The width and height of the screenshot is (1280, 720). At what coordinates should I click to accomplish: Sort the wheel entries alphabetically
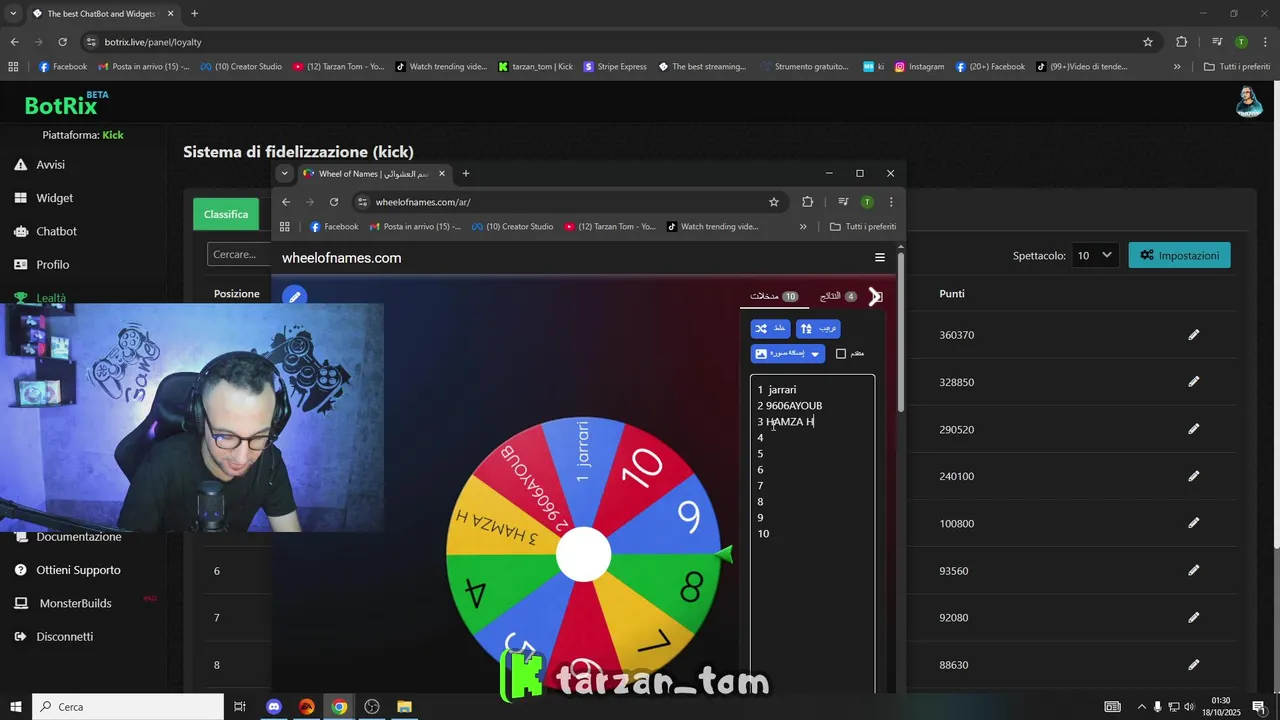(x=818, y=328)
